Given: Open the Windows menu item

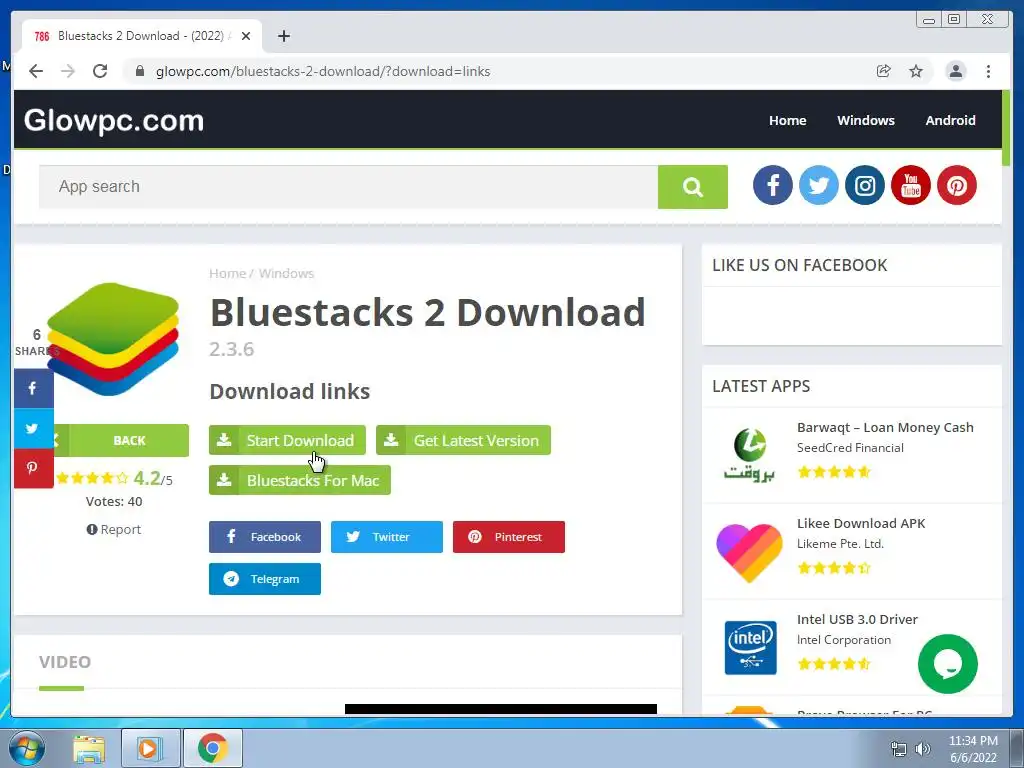Looking at the screenshot, I should tap(866, 120).
